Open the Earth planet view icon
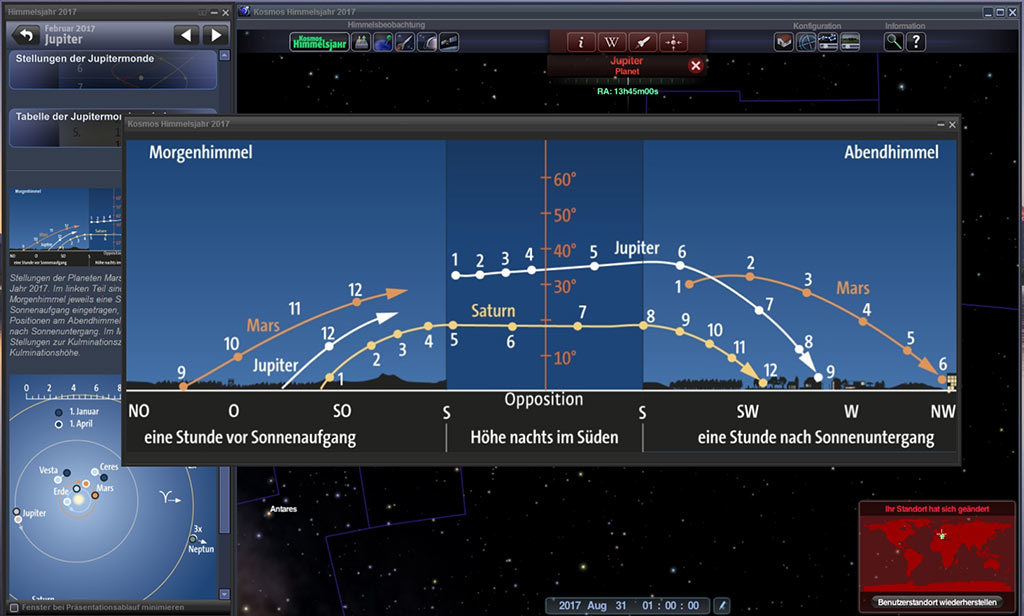 (383, 42)
